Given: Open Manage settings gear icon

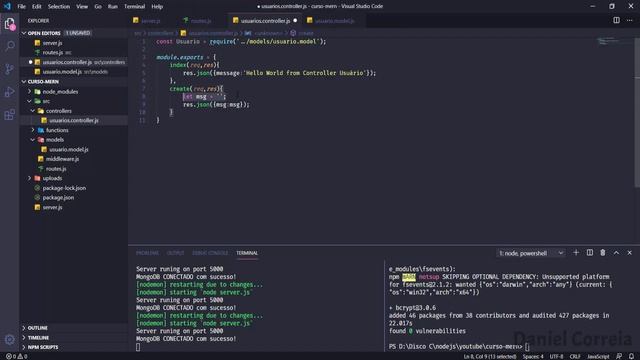Looking at the screenshot, I should tap(10, 339).
